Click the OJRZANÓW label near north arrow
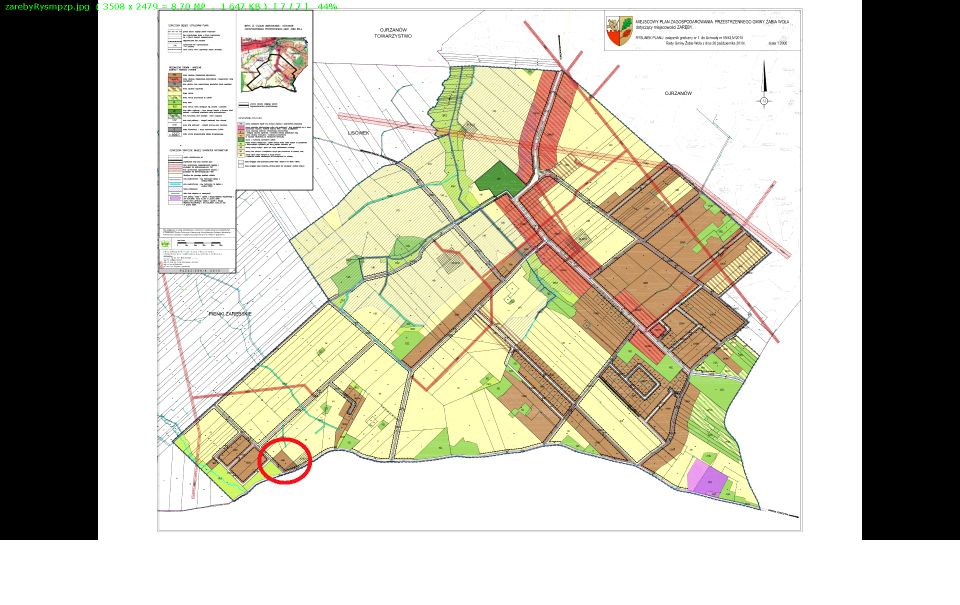This screenshot has width=960, height=605. tap(678, 92)
